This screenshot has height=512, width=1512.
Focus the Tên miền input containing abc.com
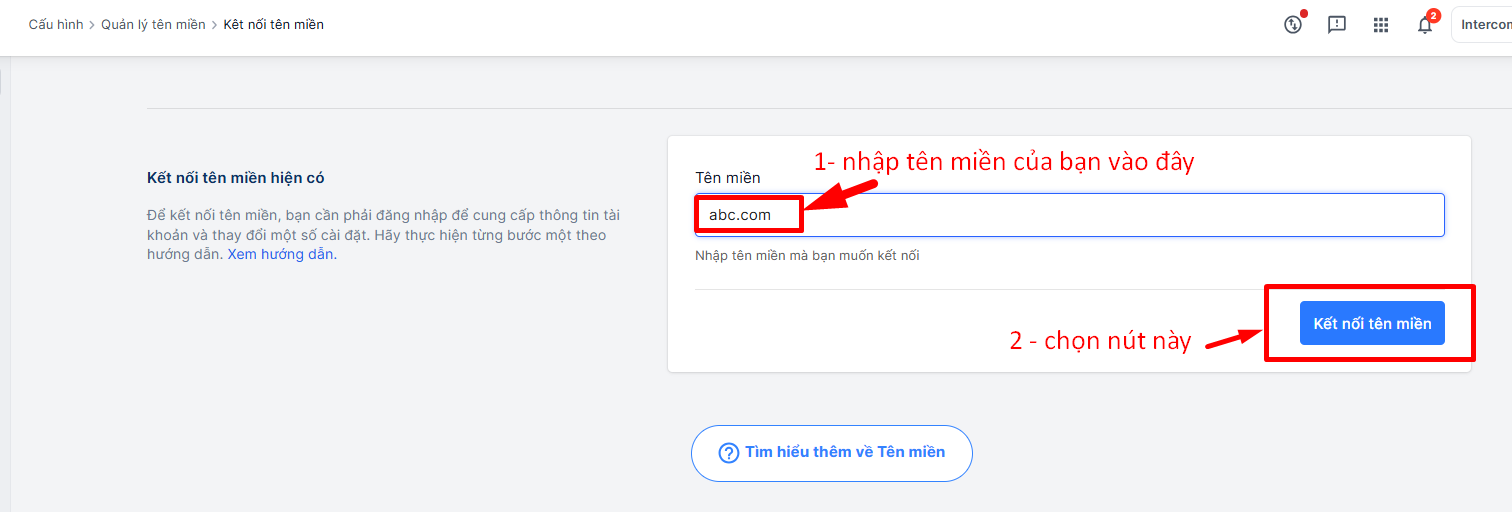point(1070,215)
